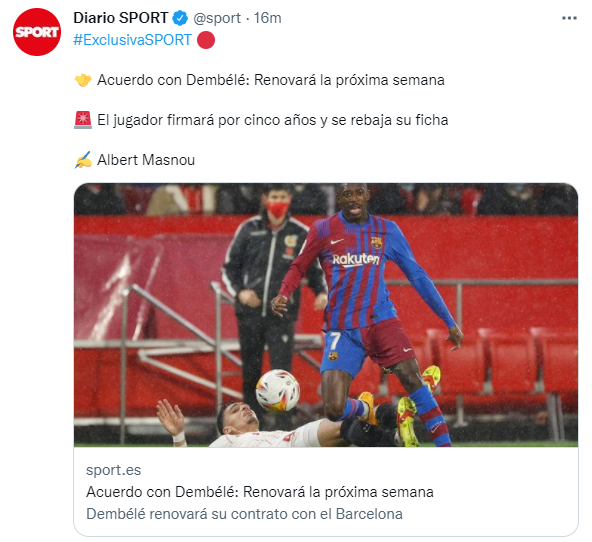The height and width of the screenshot is (542, 592).
Task: Click tweet text Acuerdo con Dembélé line
Action: click(271, 80)
